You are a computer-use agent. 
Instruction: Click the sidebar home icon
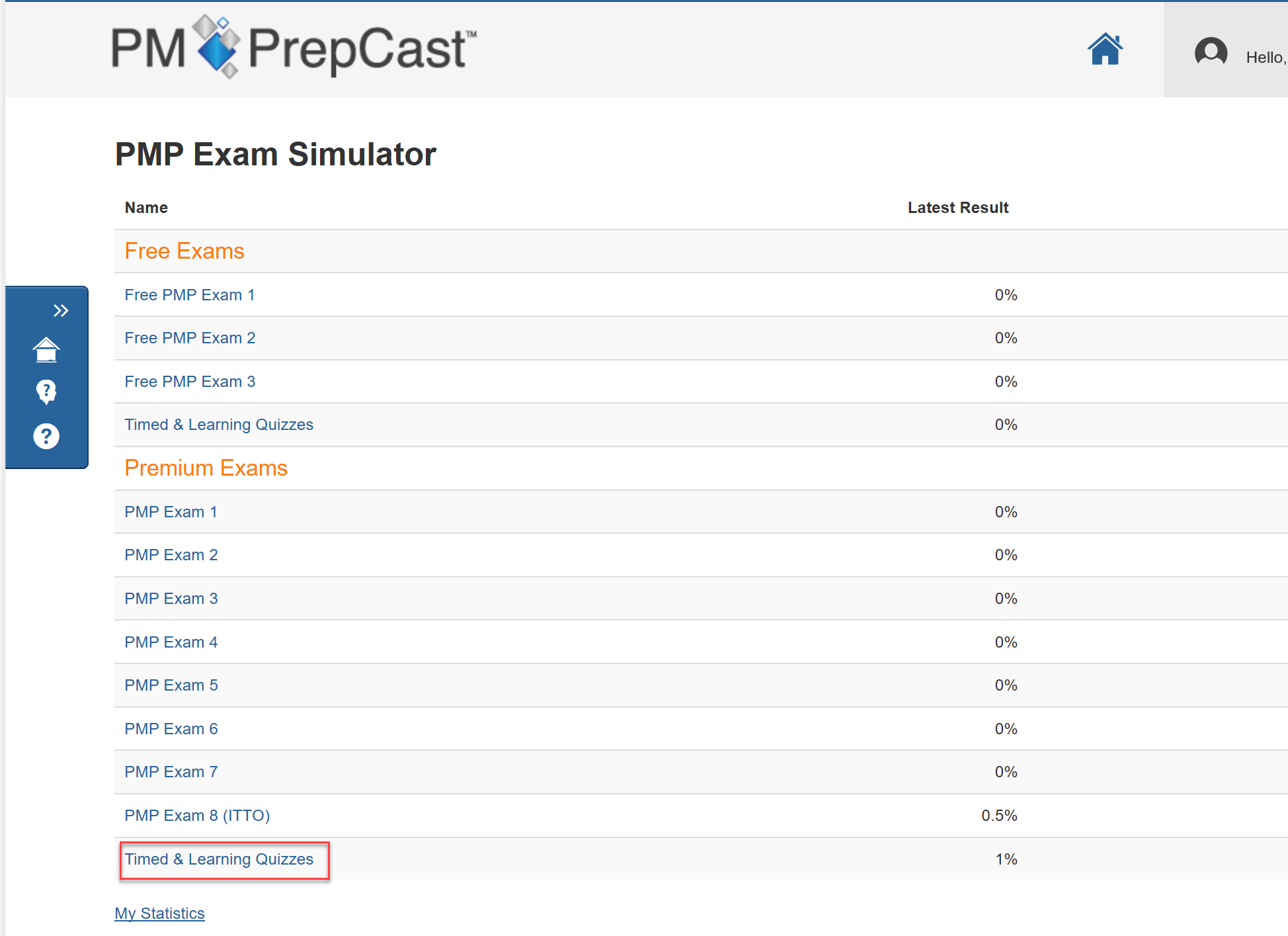[x=46, y=350]
